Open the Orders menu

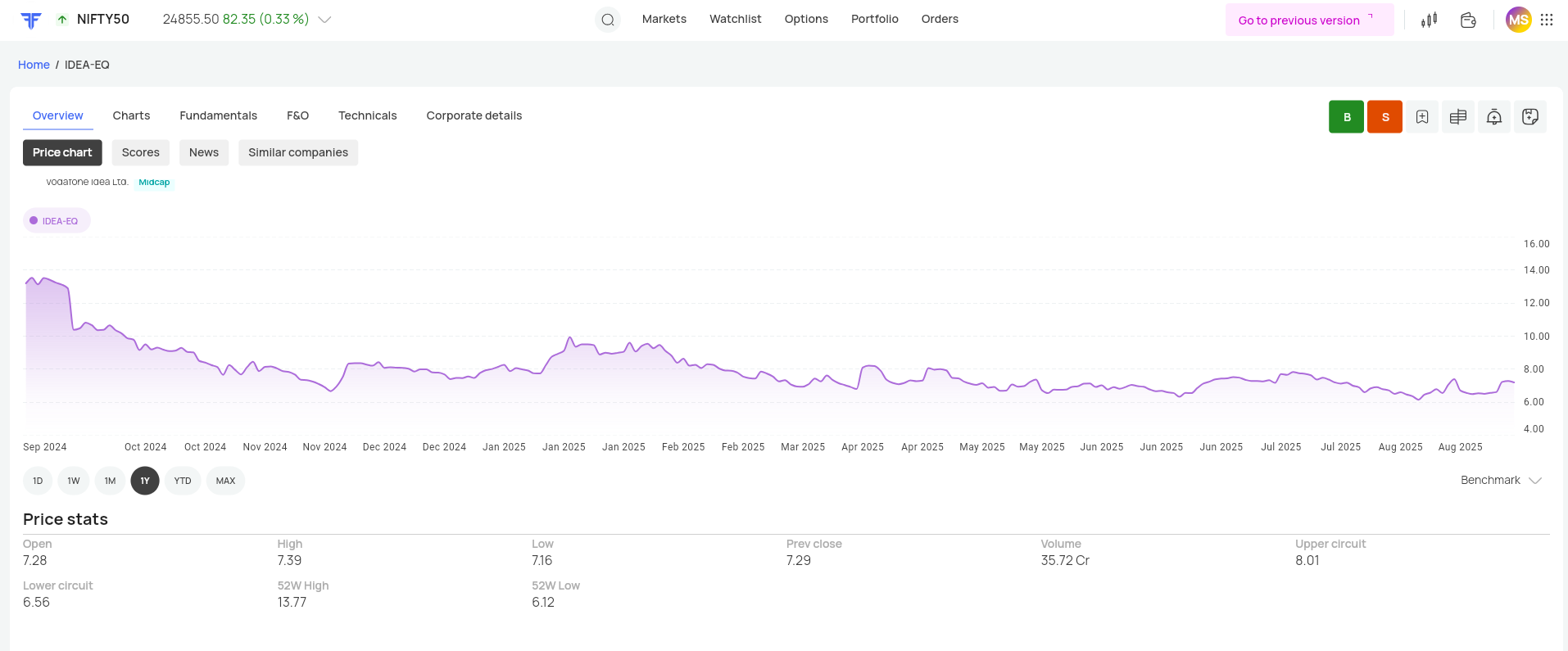point(940,19)
